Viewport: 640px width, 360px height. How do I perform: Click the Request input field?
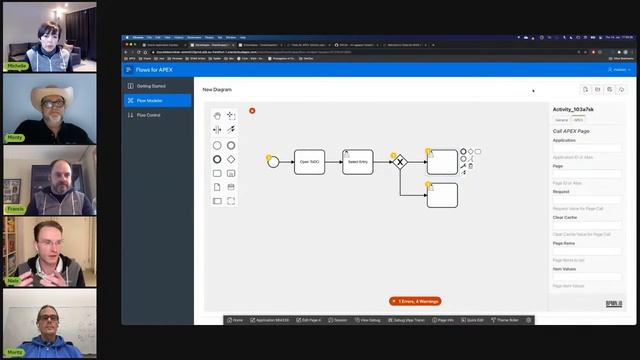click(587, 200)
